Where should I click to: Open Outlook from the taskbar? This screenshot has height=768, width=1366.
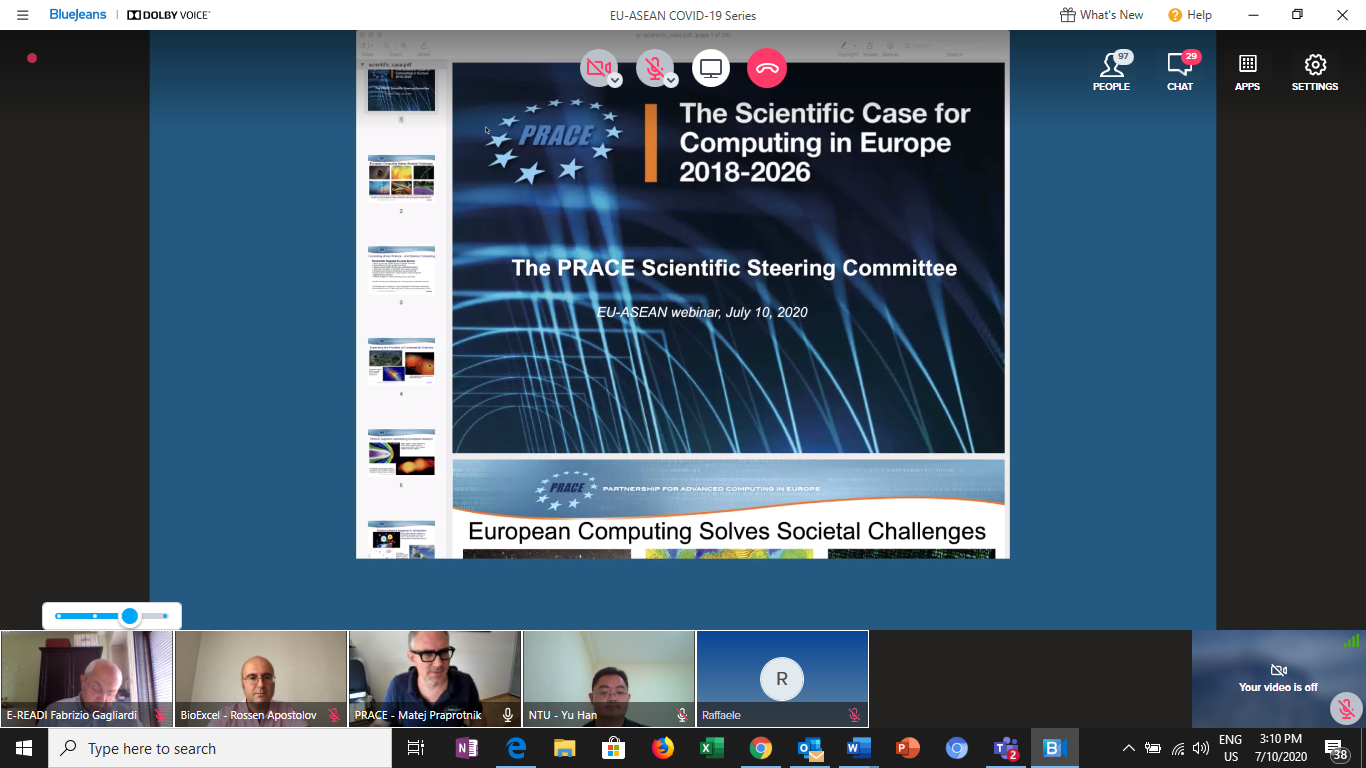pos(809,748)
